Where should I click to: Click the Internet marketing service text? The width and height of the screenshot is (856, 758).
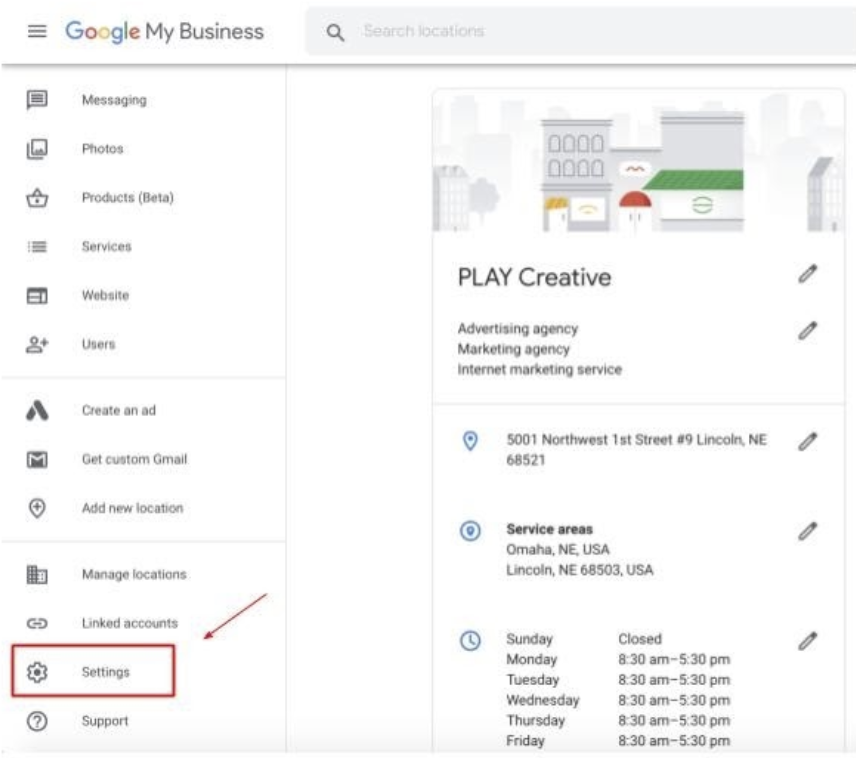pos(540,370)
